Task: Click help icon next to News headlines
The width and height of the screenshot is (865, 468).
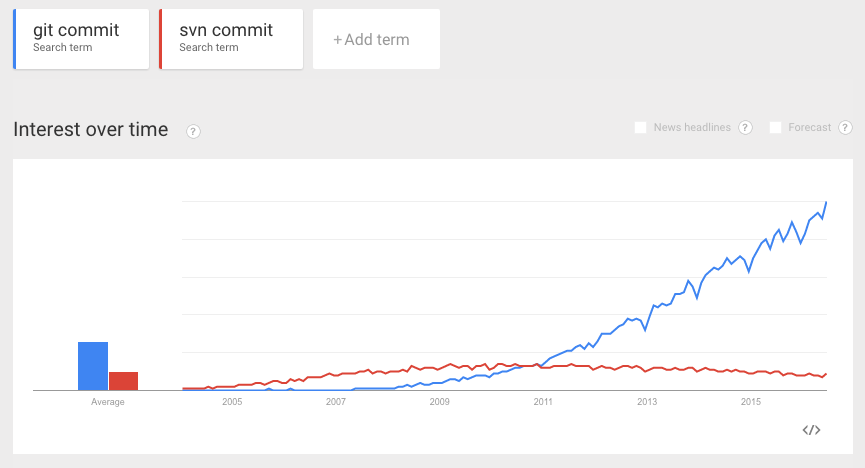Action: (745, 128)
